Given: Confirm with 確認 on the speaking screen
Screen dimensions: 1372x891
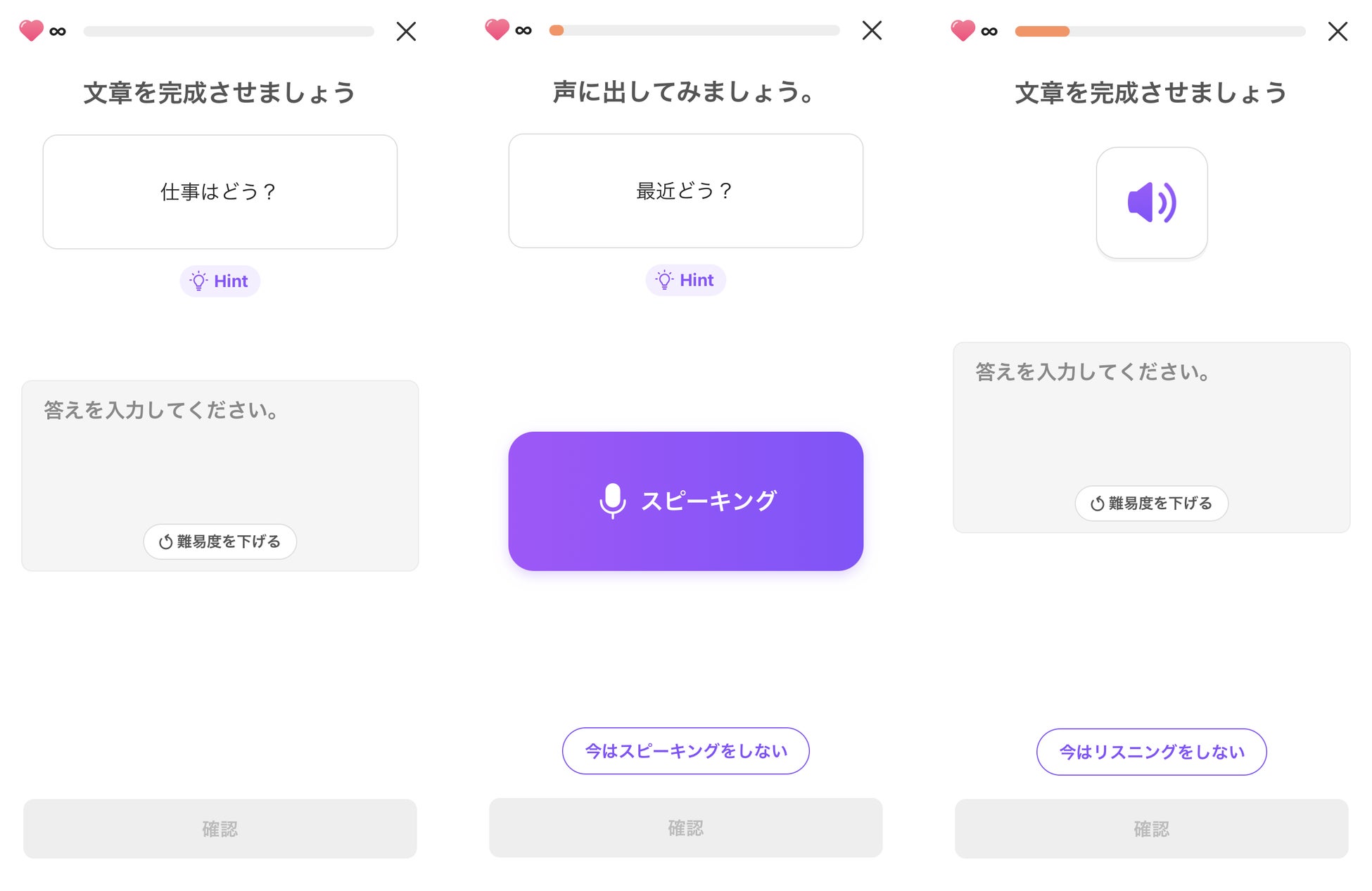Looking at the screenshot, I should click(x=685, y=828).
